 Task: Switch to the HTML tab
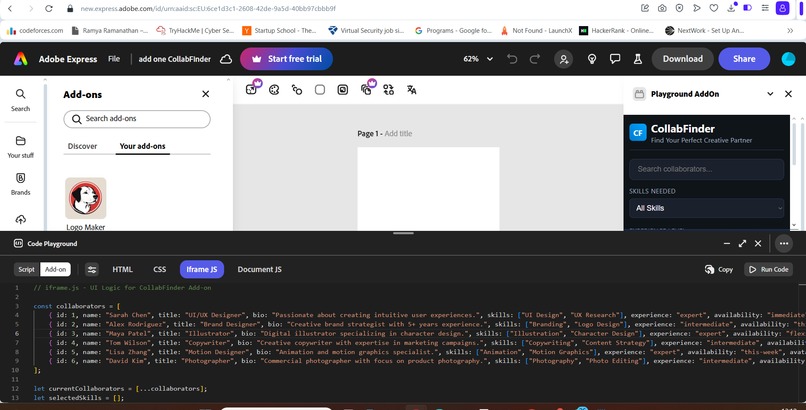pos(122,269)
